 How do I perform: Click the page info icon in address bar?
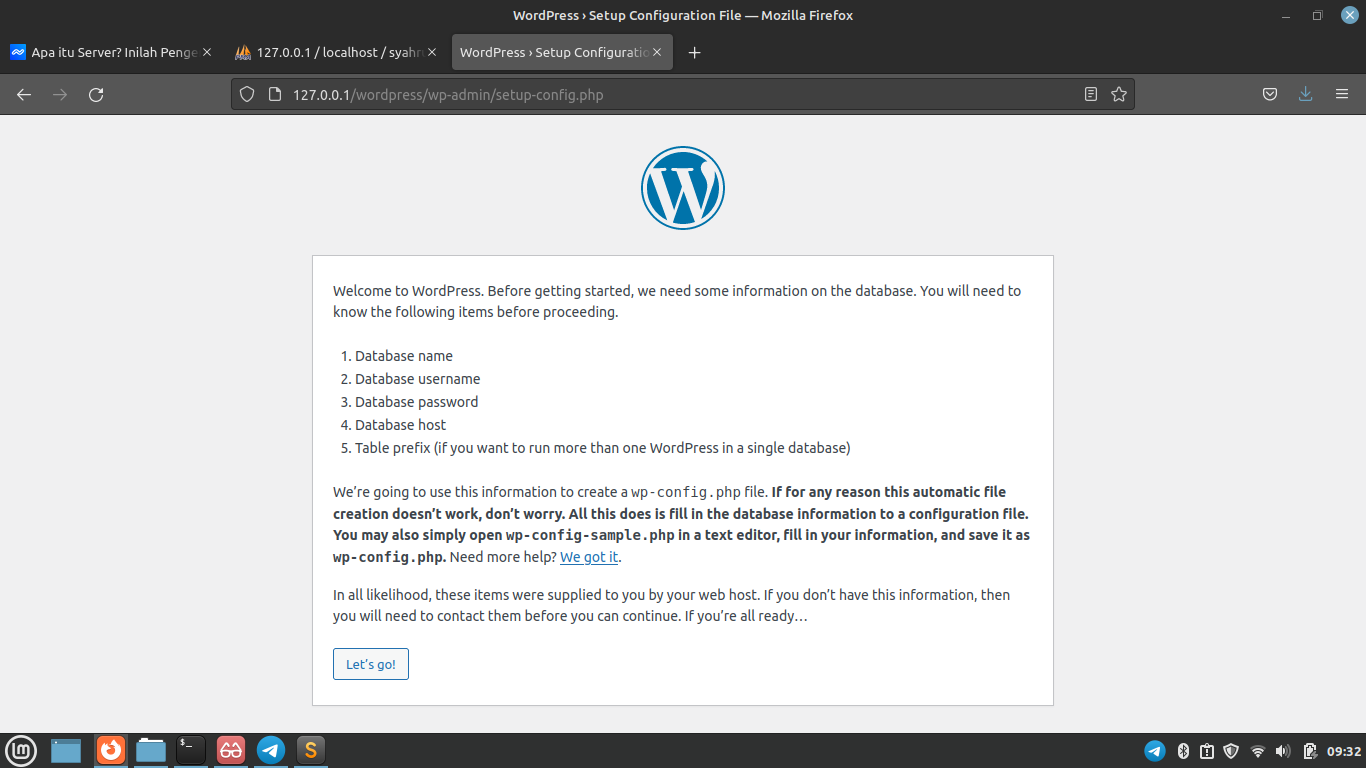[275, 95]
